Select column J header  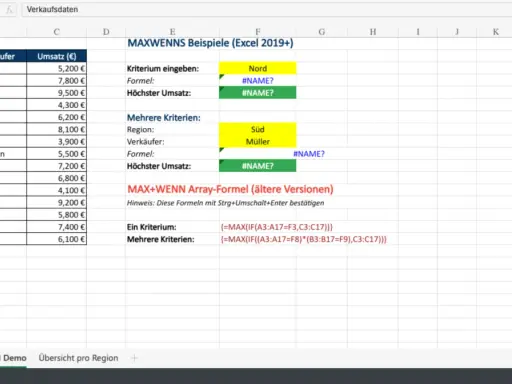point(457,32)
